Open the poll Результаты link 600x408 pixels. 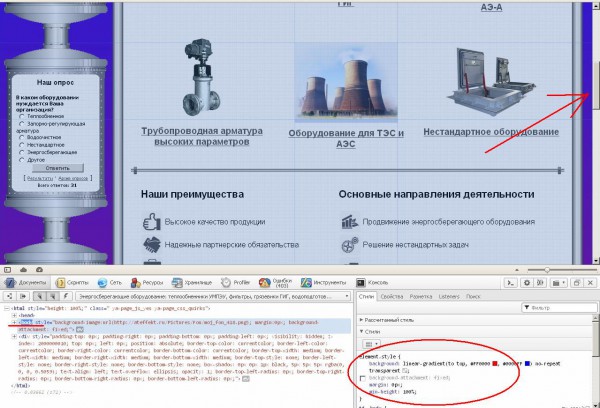tap(40, 178)
